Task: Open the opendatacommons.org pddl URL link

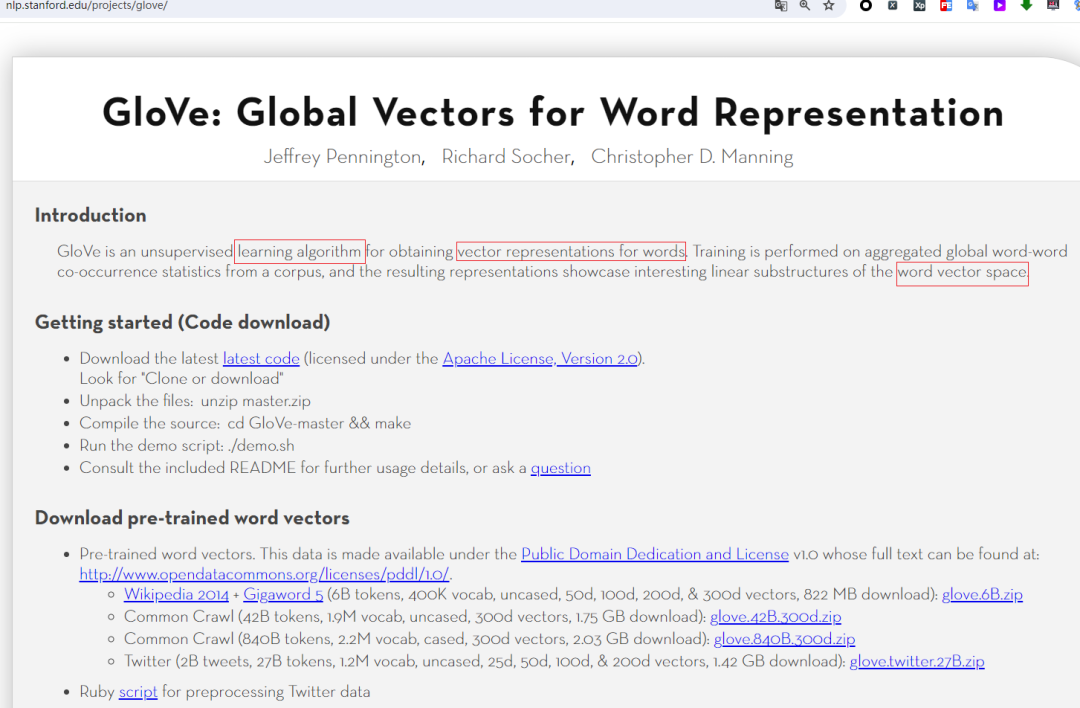Action: pos(264,574)
